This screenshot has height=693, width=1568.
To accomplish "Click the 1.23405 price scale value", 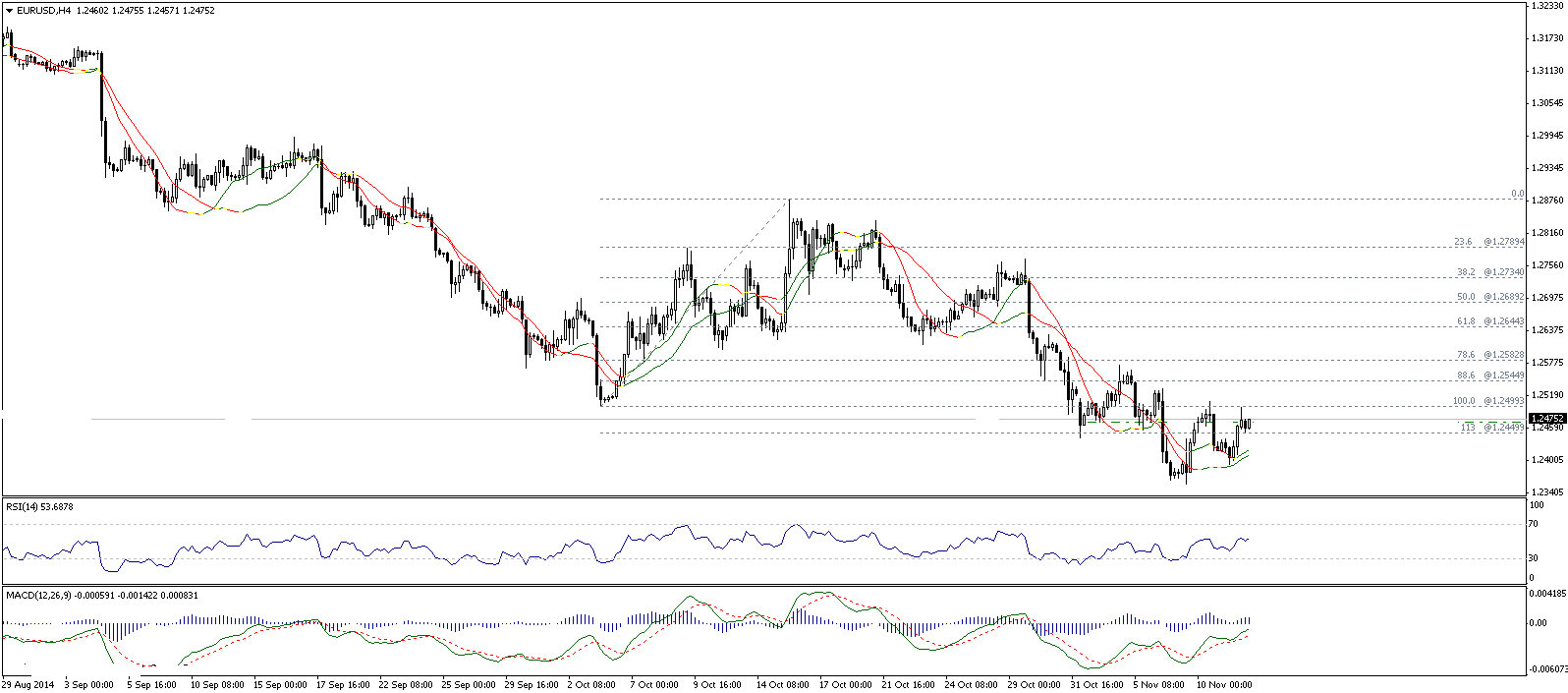I will [x=1547, y=492].
